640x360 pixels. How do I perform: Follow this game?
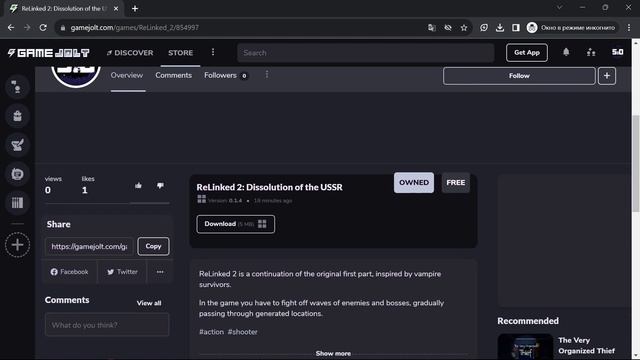click(x=519, y=76)
